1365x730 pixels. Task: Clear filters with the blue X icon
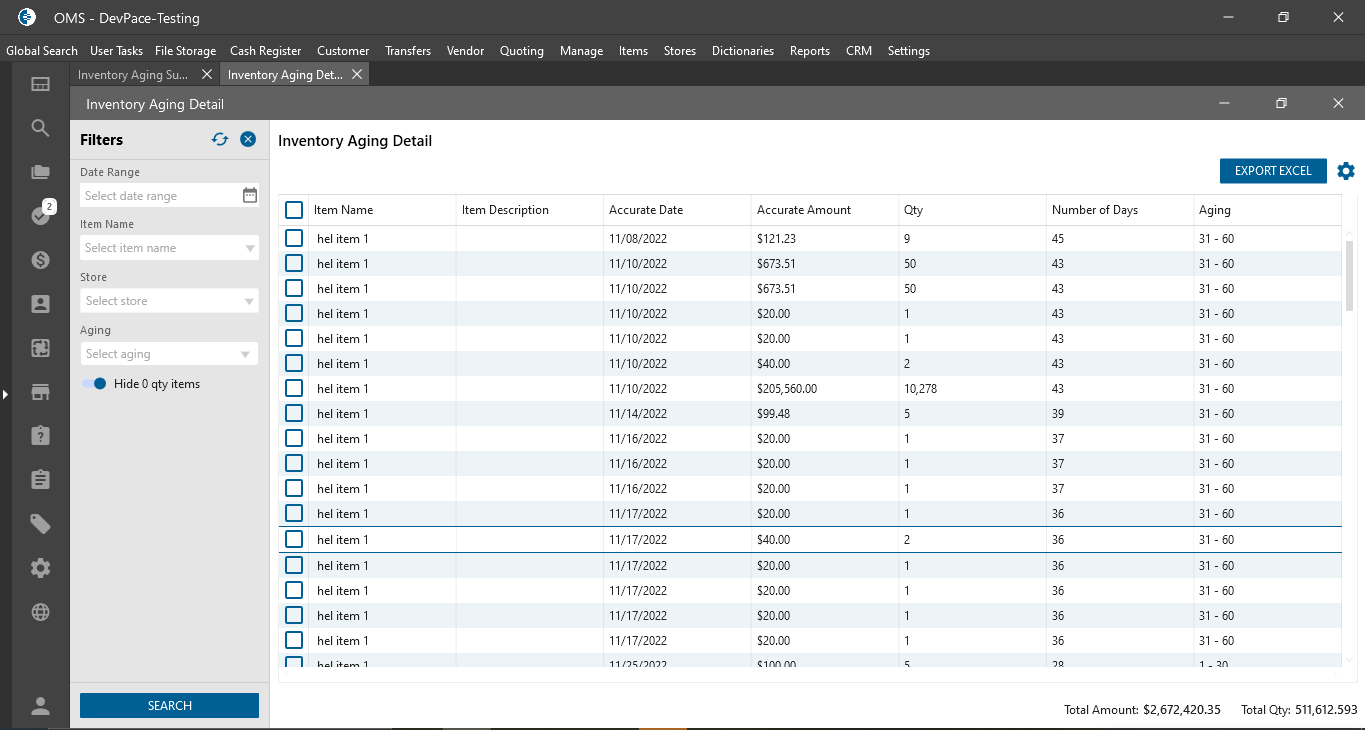click(248, 140)
